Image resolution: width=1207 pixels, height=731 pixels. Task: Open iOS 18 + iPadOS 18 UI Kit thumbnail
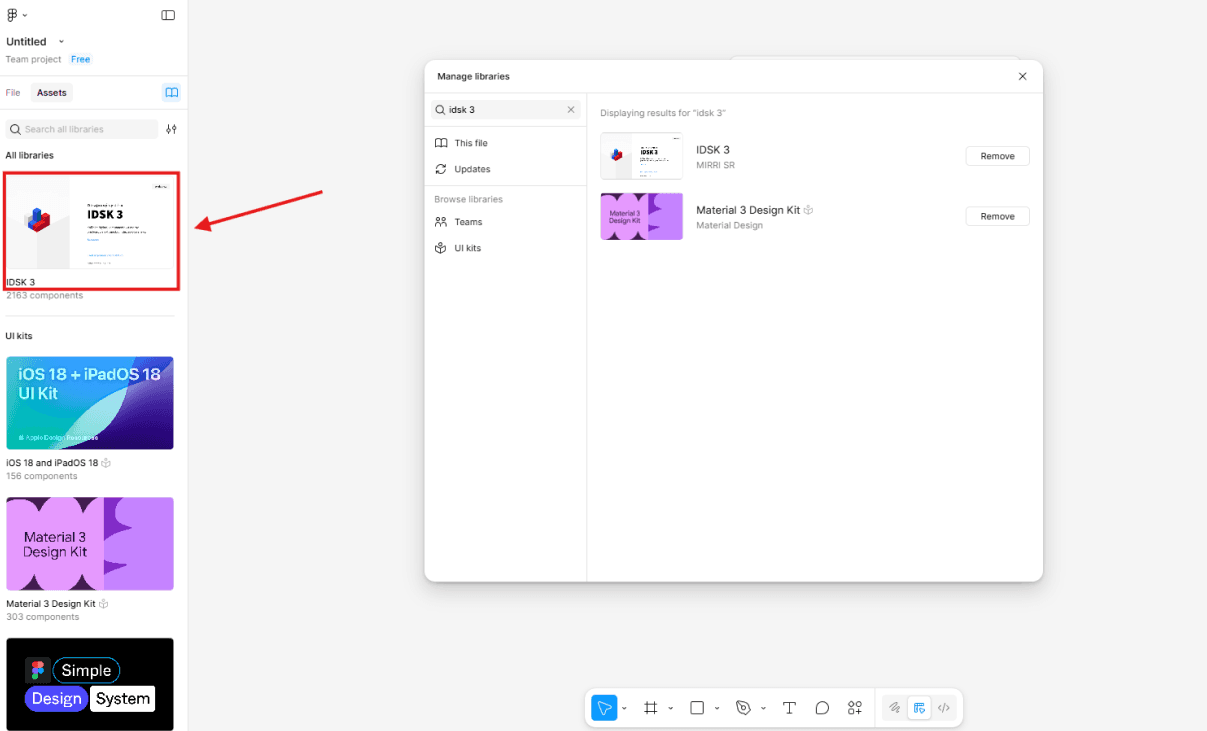tap(90, 403)
